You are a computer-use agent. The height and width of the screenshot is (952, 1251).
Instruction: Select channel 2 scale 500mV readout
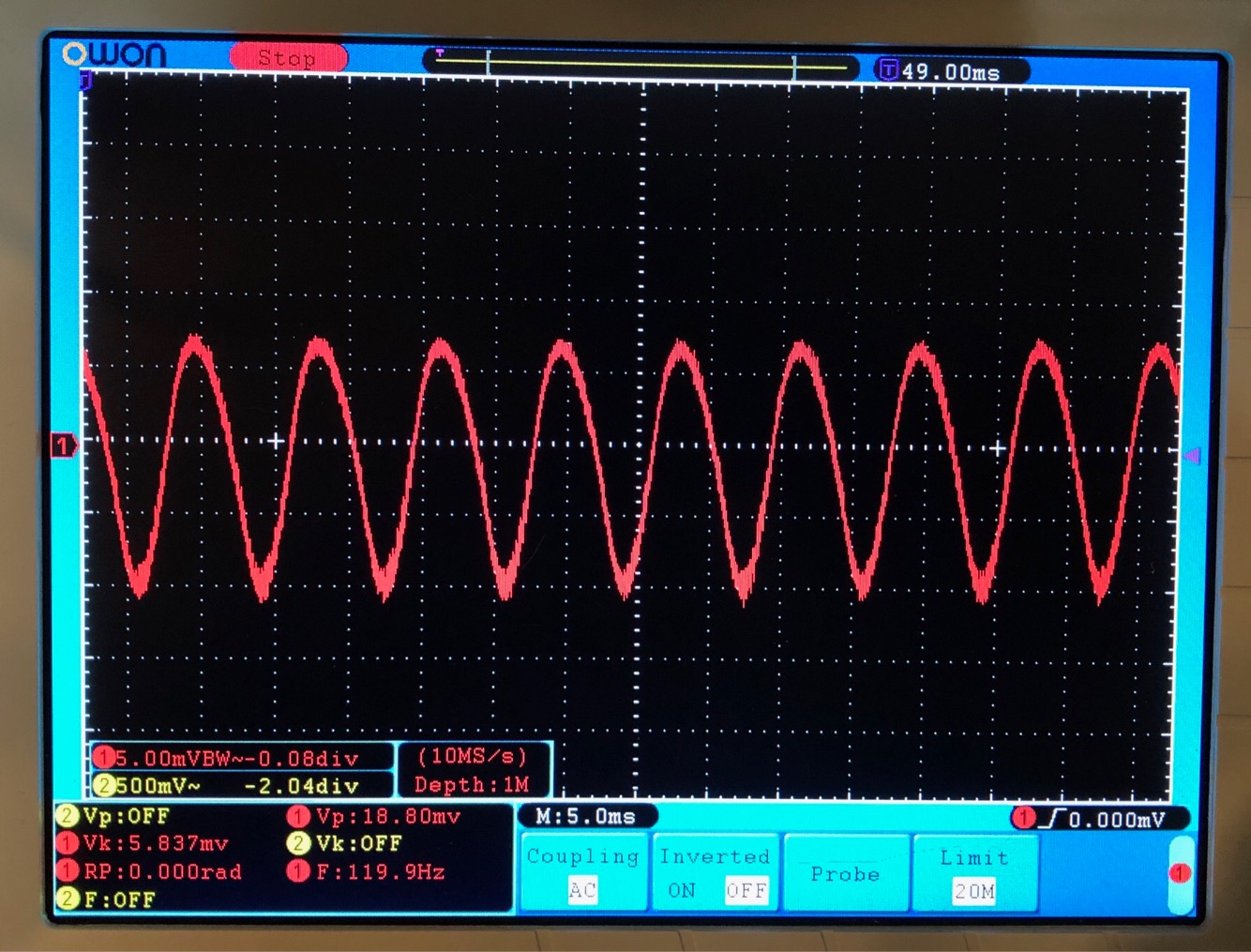point(242,785)
